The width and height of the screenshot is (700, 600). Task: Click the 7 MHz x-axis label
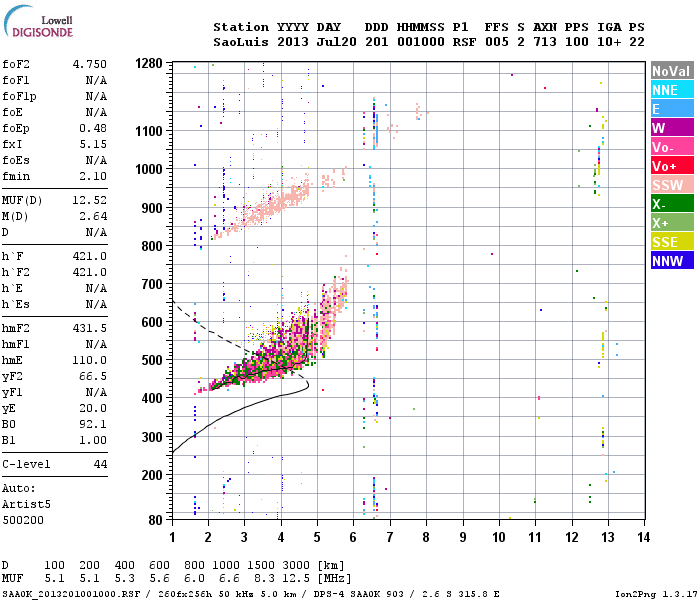coord(390,537)
